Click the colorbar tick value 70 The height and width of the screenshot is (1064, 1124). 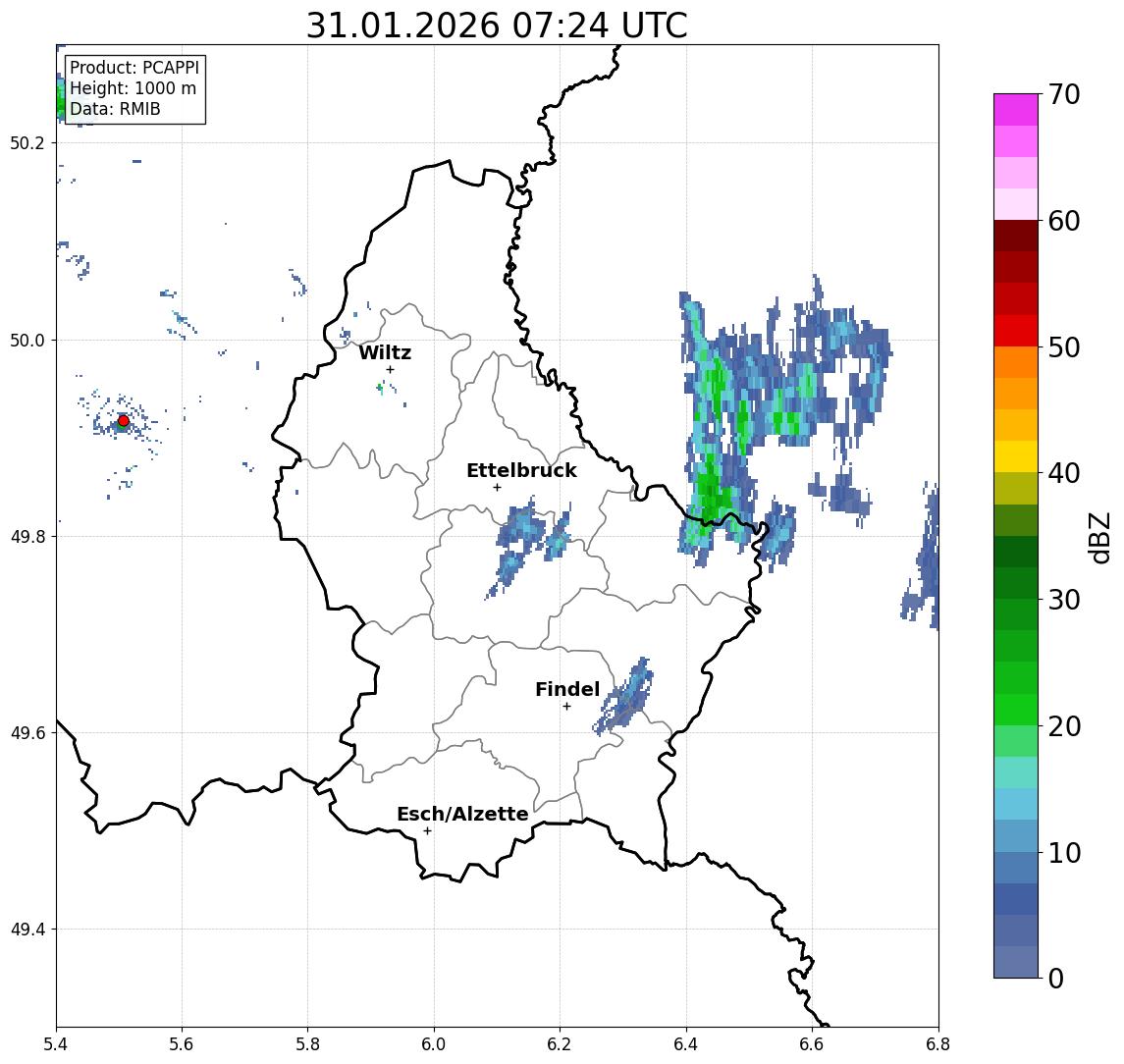coord(1064,94)
